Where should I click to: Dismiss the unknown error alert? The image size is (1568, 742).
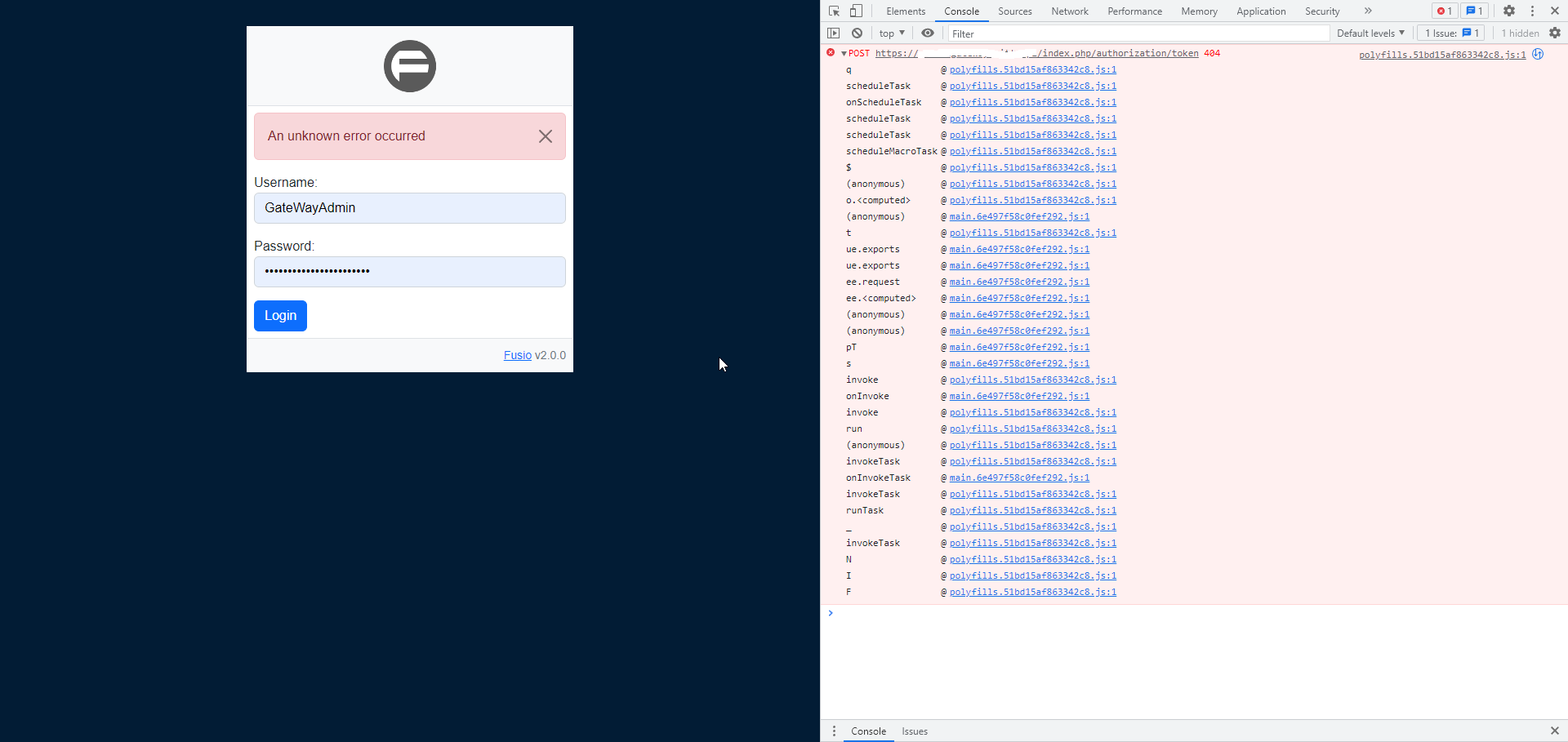[546, 136]
